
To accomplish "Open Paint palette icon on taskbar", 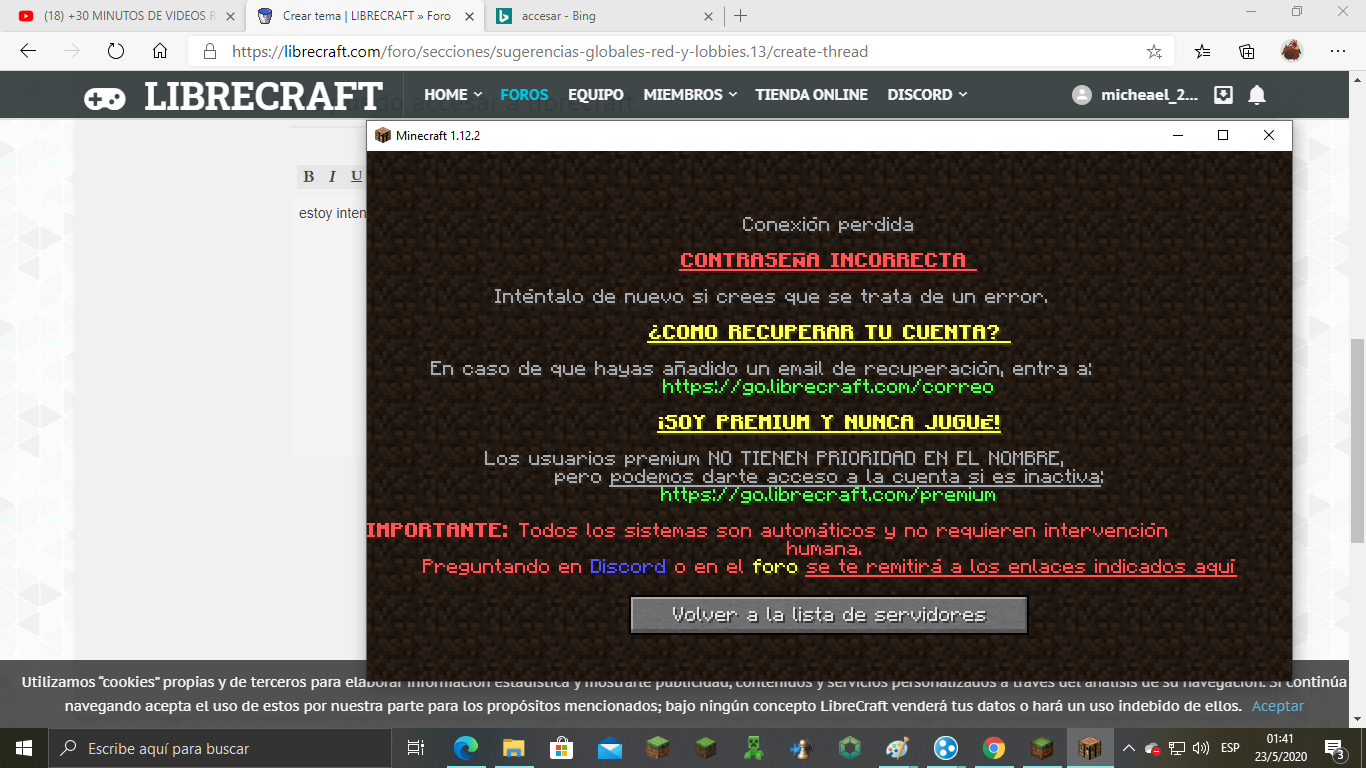I will coord(898,748).
